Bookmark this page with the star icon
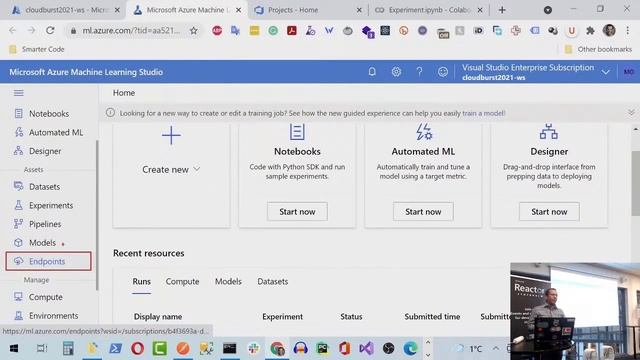Image resolution: width=640 pixels, height=360 pixels. [193, 30]
